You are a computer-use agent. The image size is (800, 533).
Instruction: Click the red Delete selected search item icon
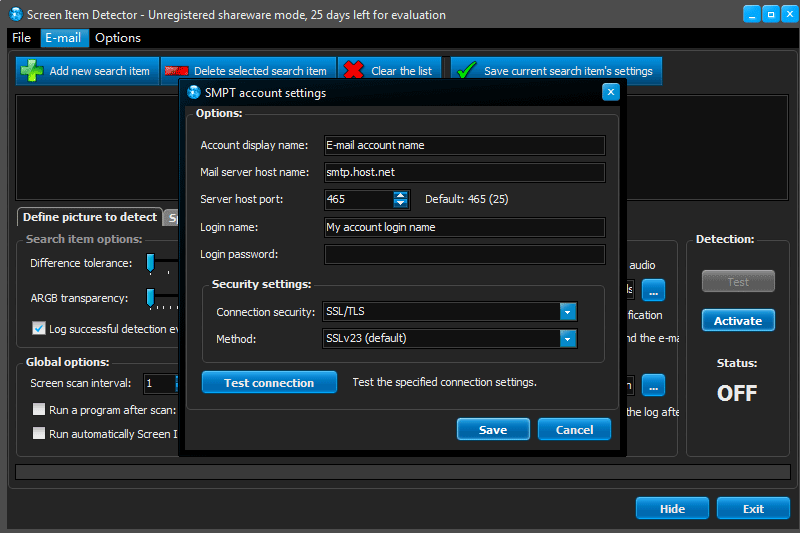(177, 71)
